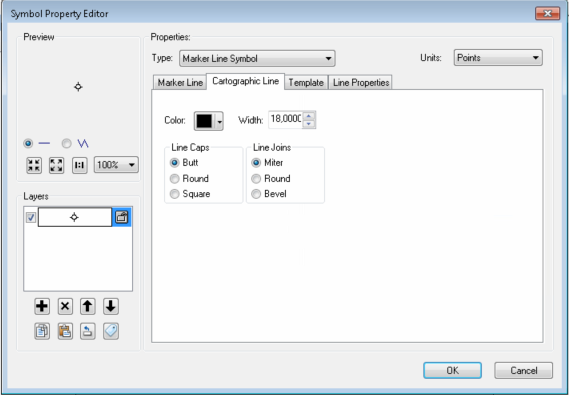Increase Width with up stepper arrow
Viewport: 569px width, 395px height.
click(x=309, y=116)
